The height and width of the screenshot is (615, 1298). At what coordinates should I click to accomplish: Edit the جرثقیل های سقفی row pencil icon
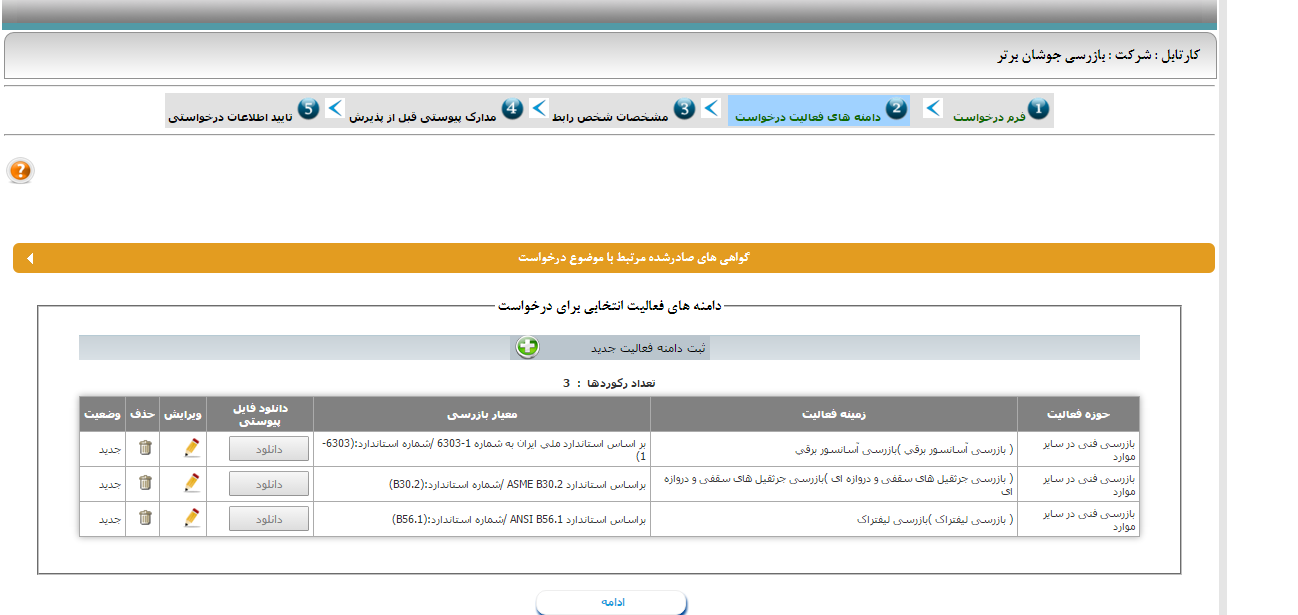point(192,484)
